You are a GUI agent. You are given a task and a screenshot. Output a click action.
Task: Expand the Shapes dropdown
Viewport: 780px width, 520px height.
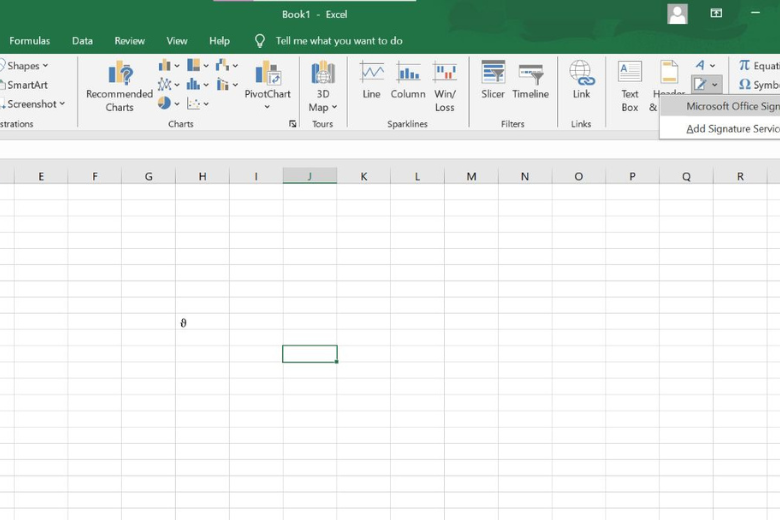28,66
